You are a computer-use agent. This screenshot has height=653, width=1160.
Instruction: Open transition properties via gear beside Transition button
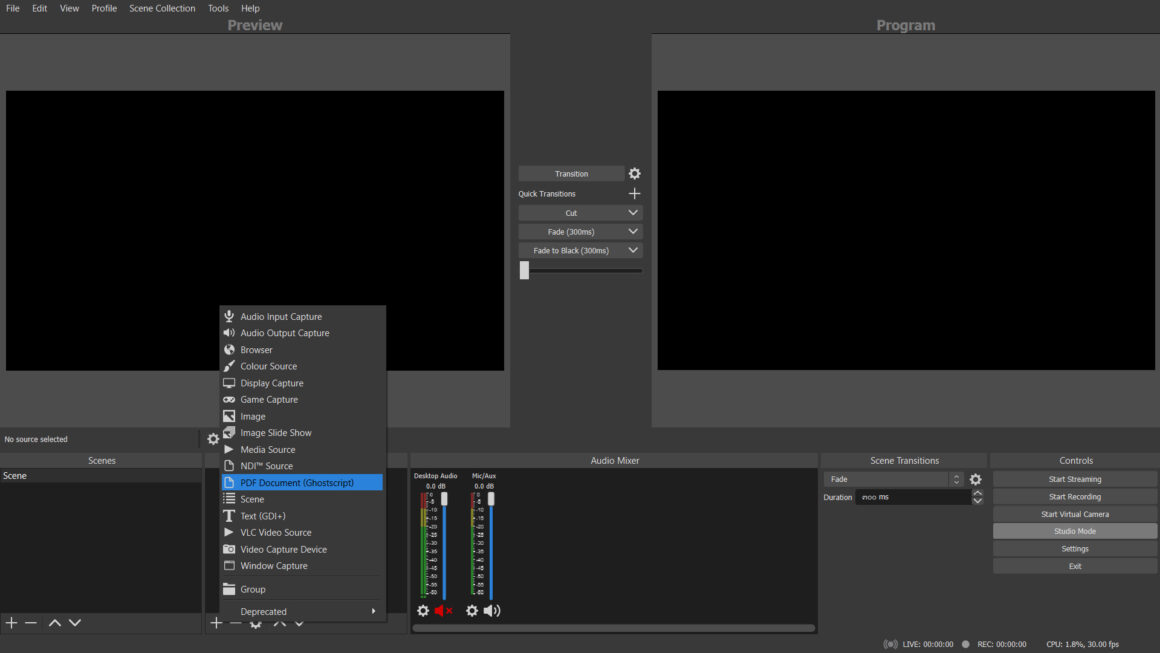(x=634, y=172)
